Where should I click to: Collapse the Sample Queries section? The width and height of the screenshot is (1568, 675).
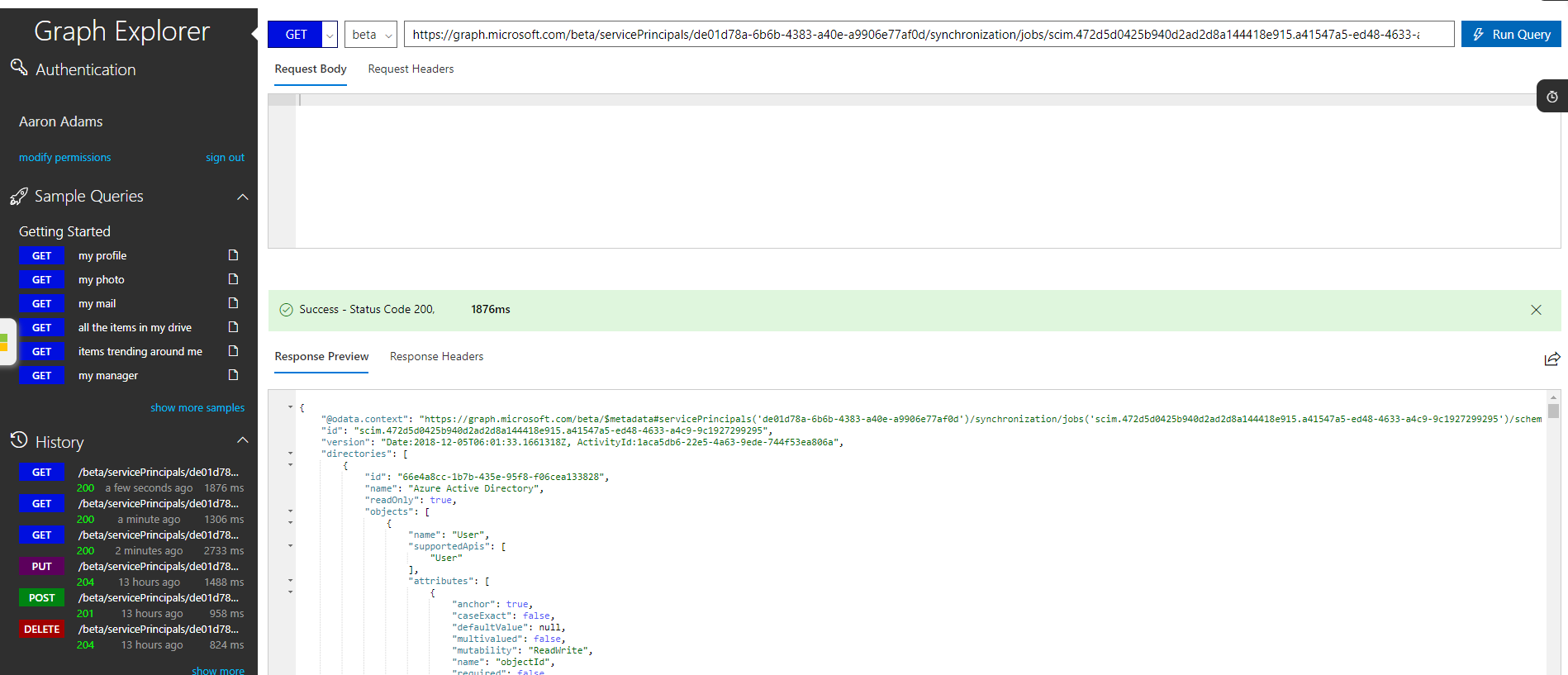[242, 197]
